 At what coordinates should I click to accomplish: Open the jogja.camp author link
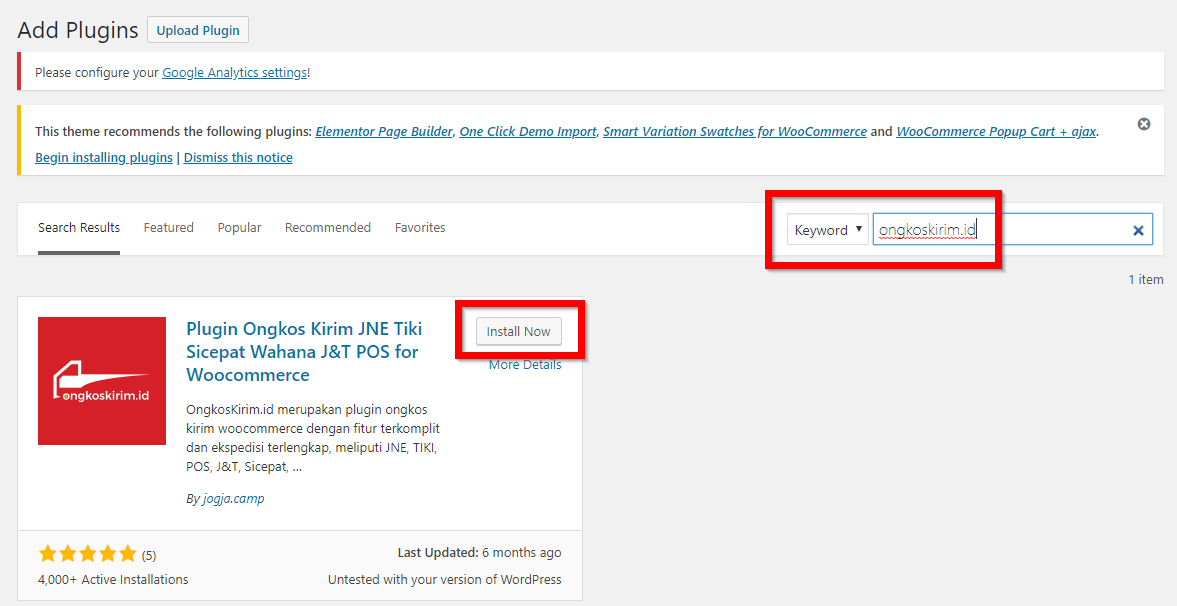(x=233, y=499)
